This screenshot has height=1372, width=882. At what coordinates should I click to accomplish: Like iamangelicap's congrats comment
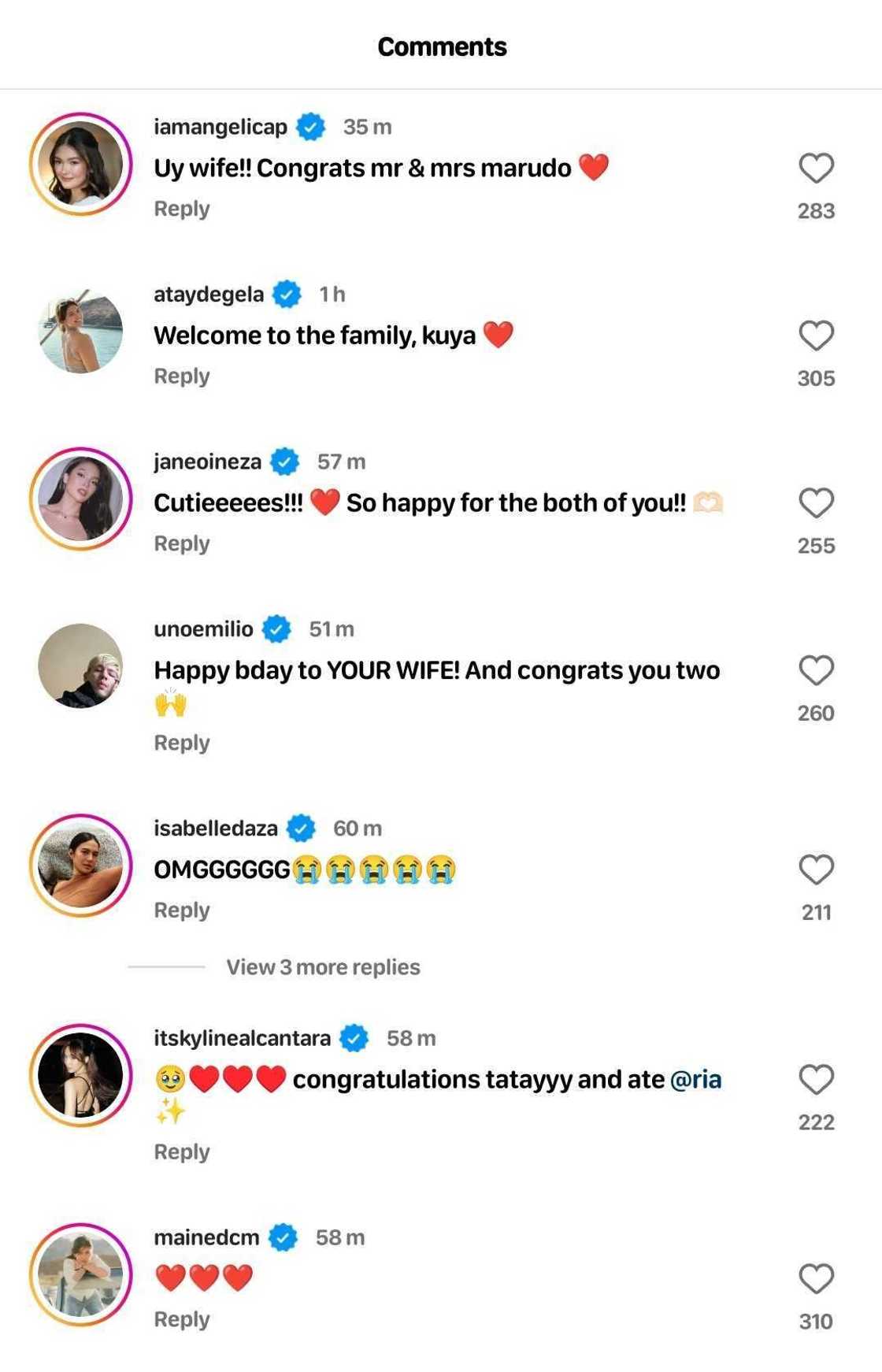tap(816, 168)
